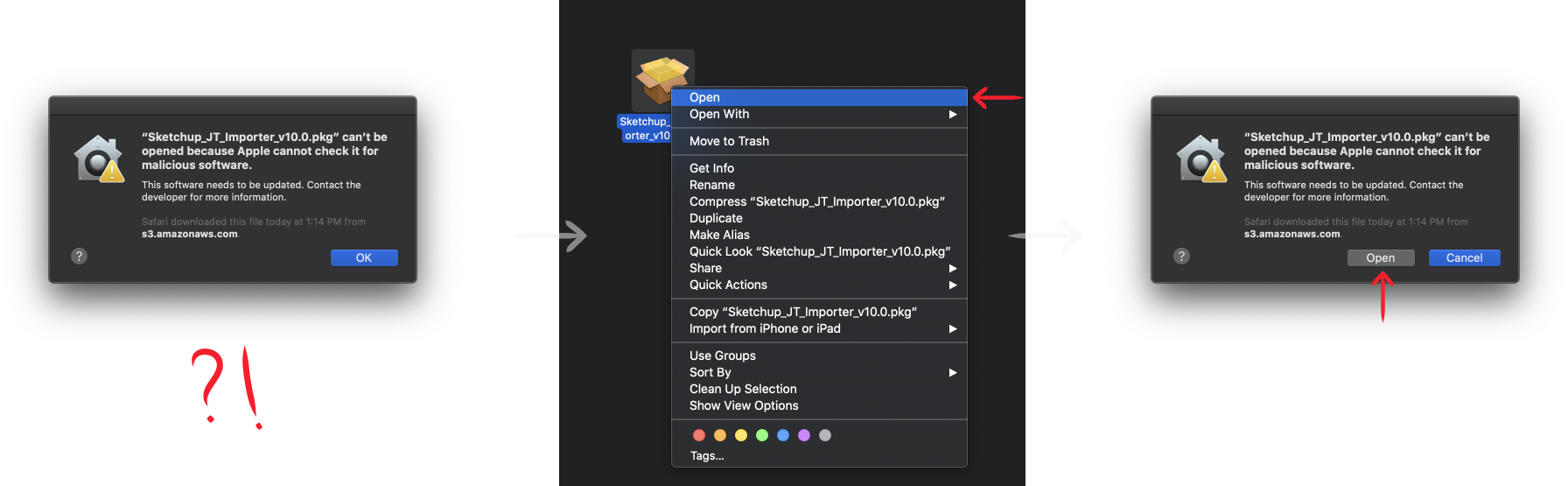Choose Get Info from the context menu
The image size is (1568, 486).
(x=711, y=168)
